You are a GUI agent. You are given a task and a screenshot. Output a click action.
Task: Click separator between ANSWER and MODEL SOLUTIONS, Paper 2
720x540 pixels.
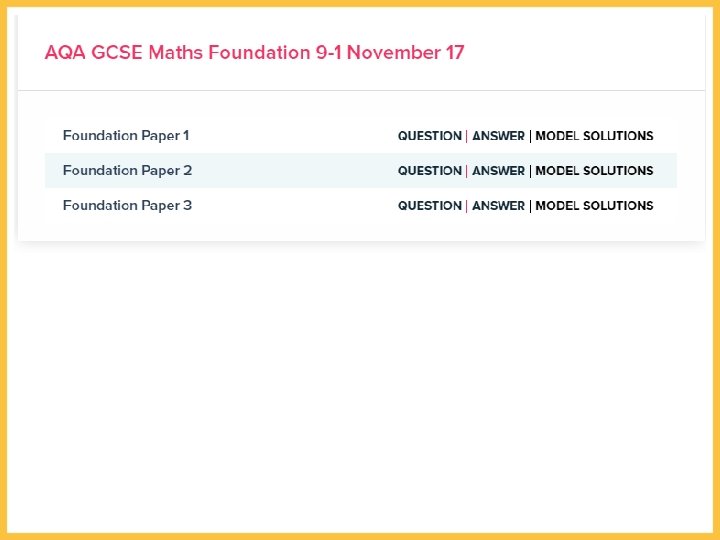pos(530,171)
